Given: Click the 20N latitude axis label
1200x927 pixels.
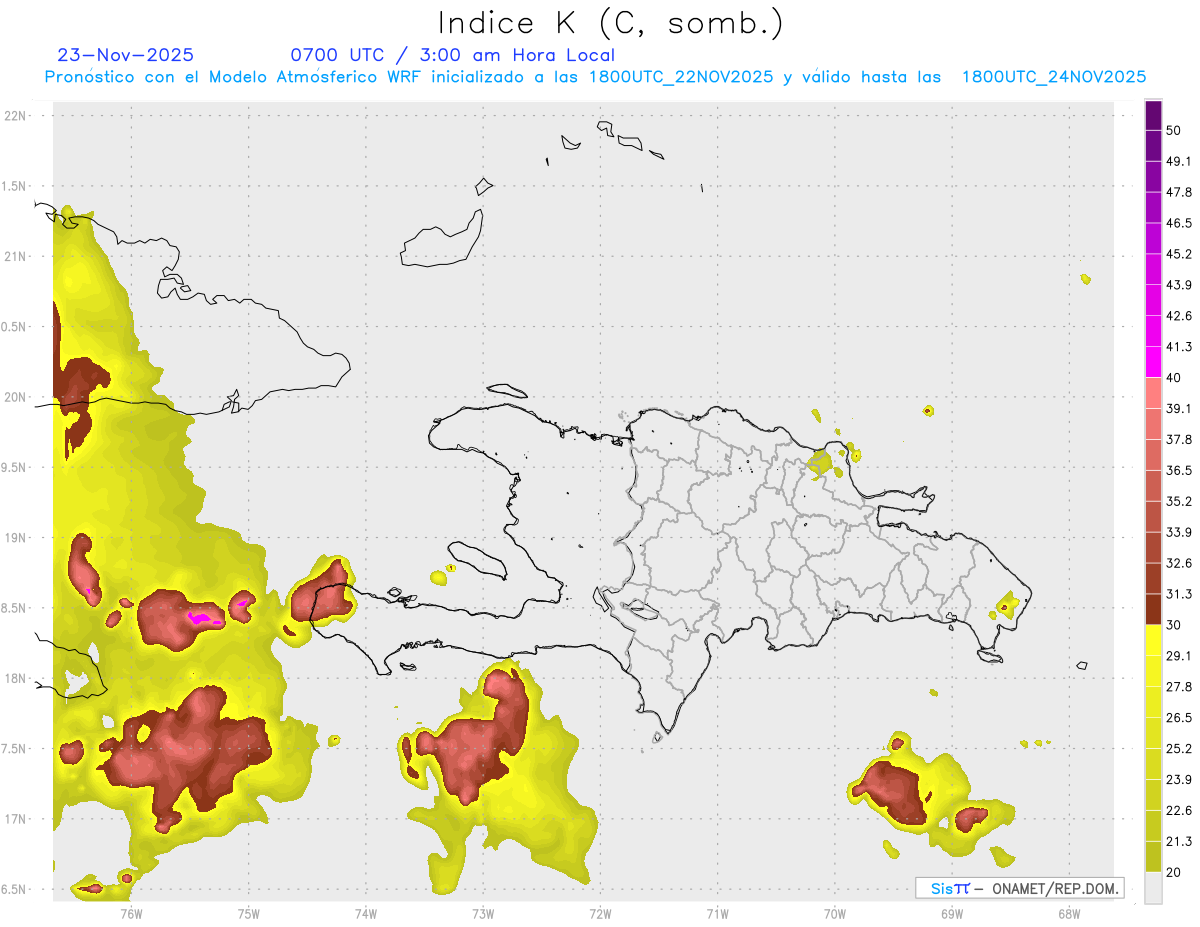Looking at the screenshot, I should 17,397.
